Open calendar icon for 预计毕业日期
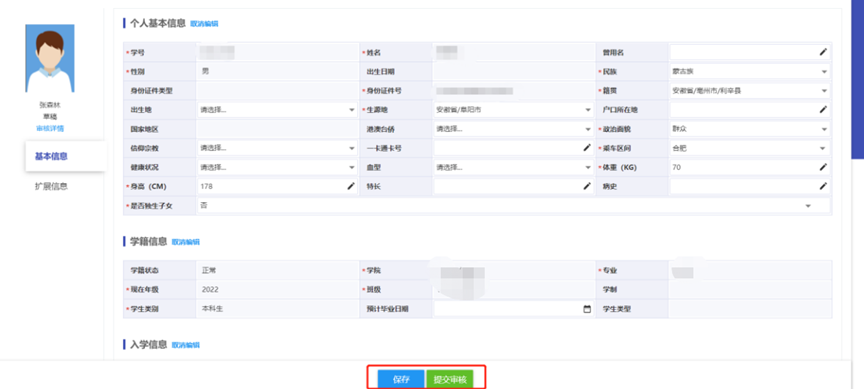 coord(587,309)
